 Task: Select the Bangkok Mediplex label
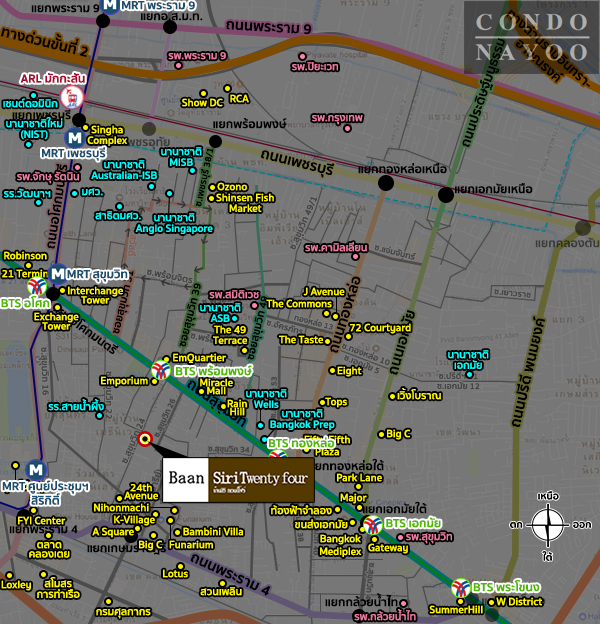click(341, 545)
